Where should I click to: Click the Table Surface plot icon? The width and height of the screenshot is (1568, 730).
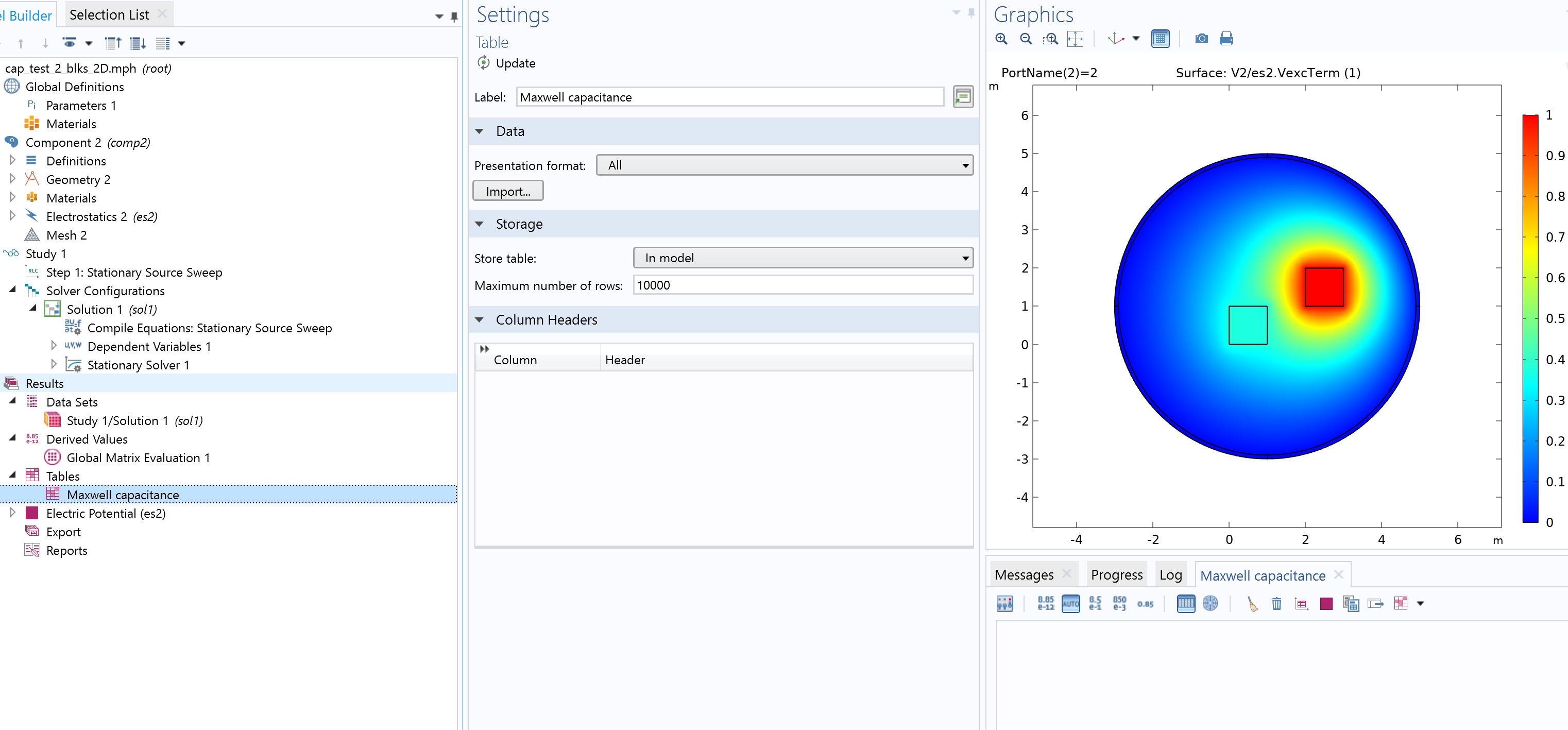point(1326,603)
